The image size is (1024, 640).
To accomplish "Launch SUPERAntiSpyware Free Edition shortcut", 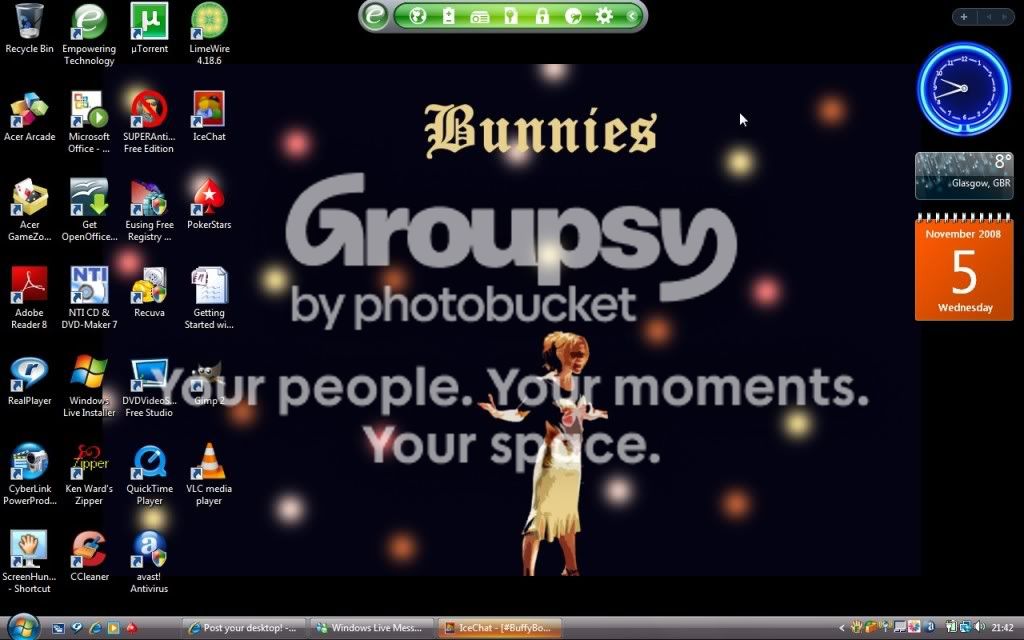I will click(149, 123).
